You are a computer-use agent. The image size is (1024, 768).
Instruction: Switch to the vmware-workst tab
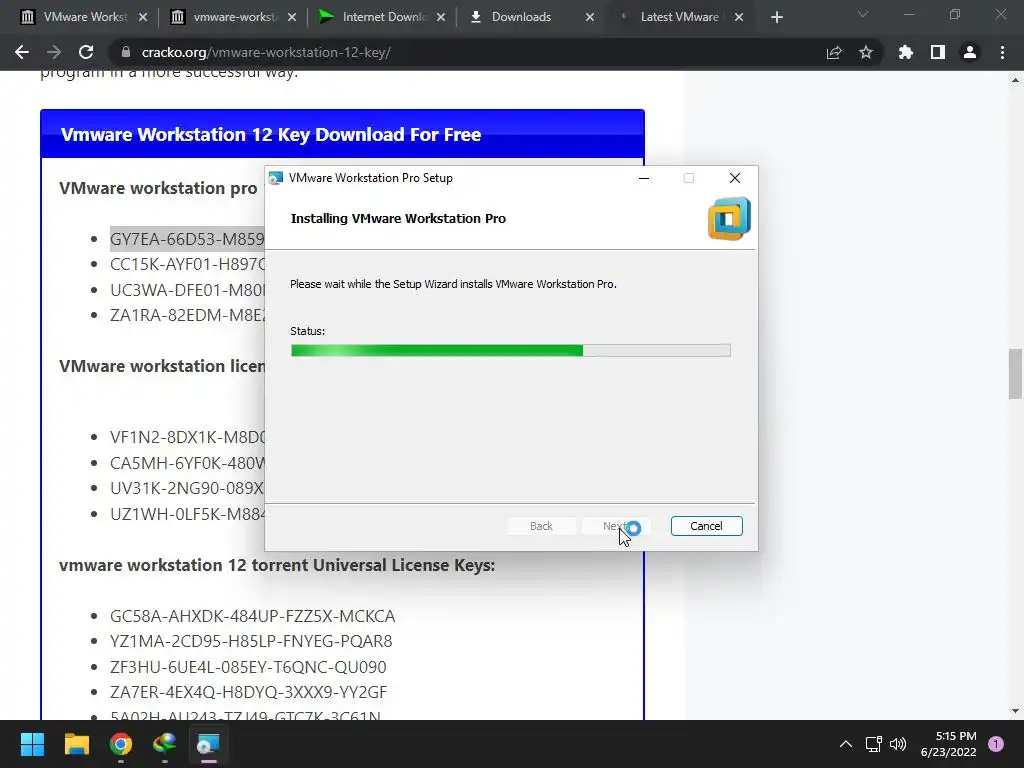(x=233, y=17)
